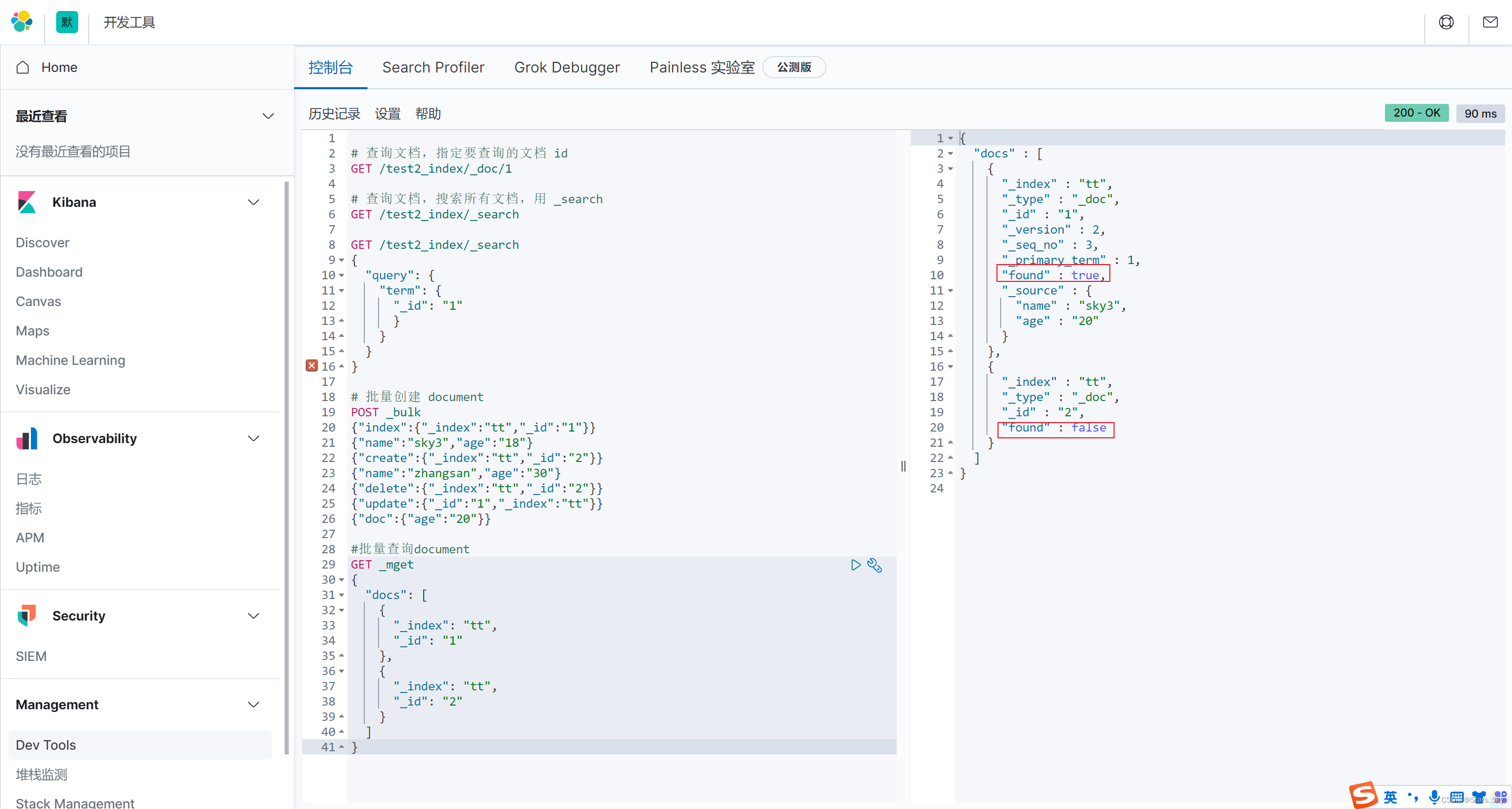Screen dimensions: 1512x809
Task: Open 日志 logs link
Action: tap(29, 479)
